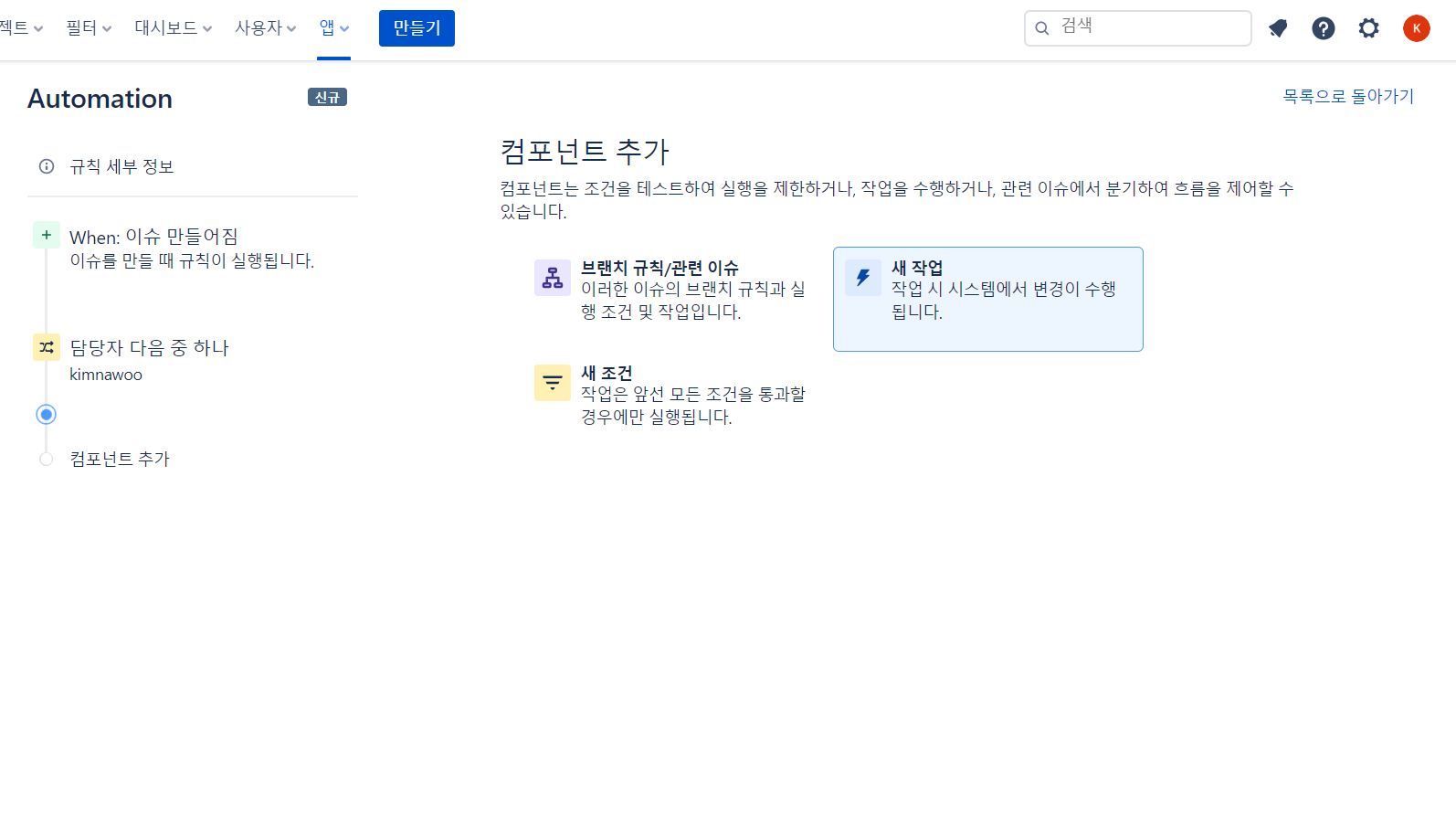Click the empty circle beside 컴포넌트 추가
1456x815 pixels.
47,459
